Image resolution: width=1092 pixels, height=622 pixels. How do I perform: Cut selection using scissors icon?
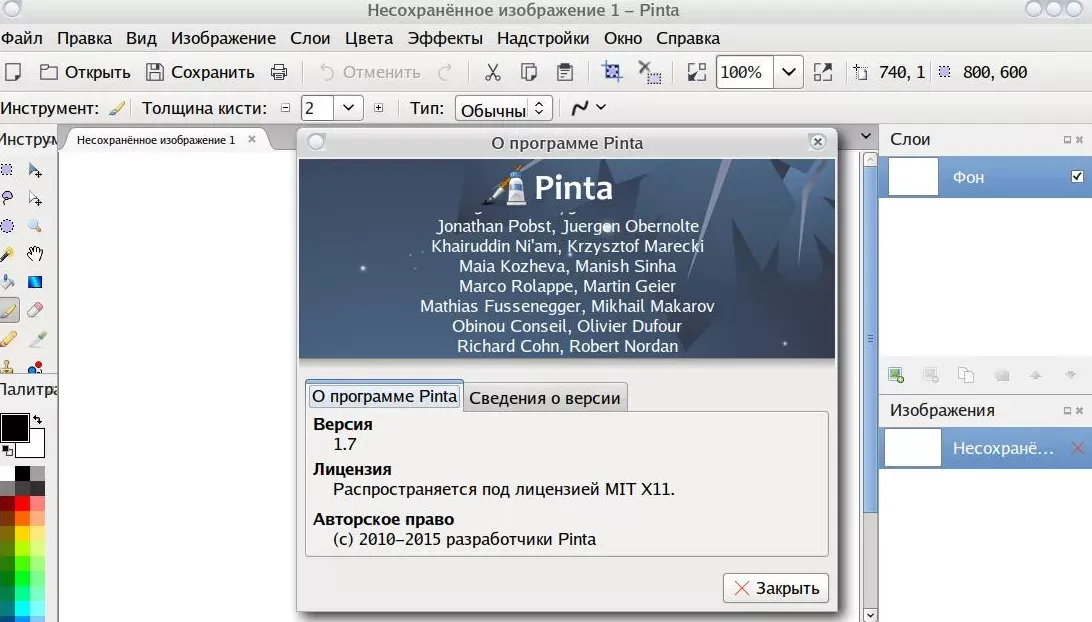click(x=493, y=72)
